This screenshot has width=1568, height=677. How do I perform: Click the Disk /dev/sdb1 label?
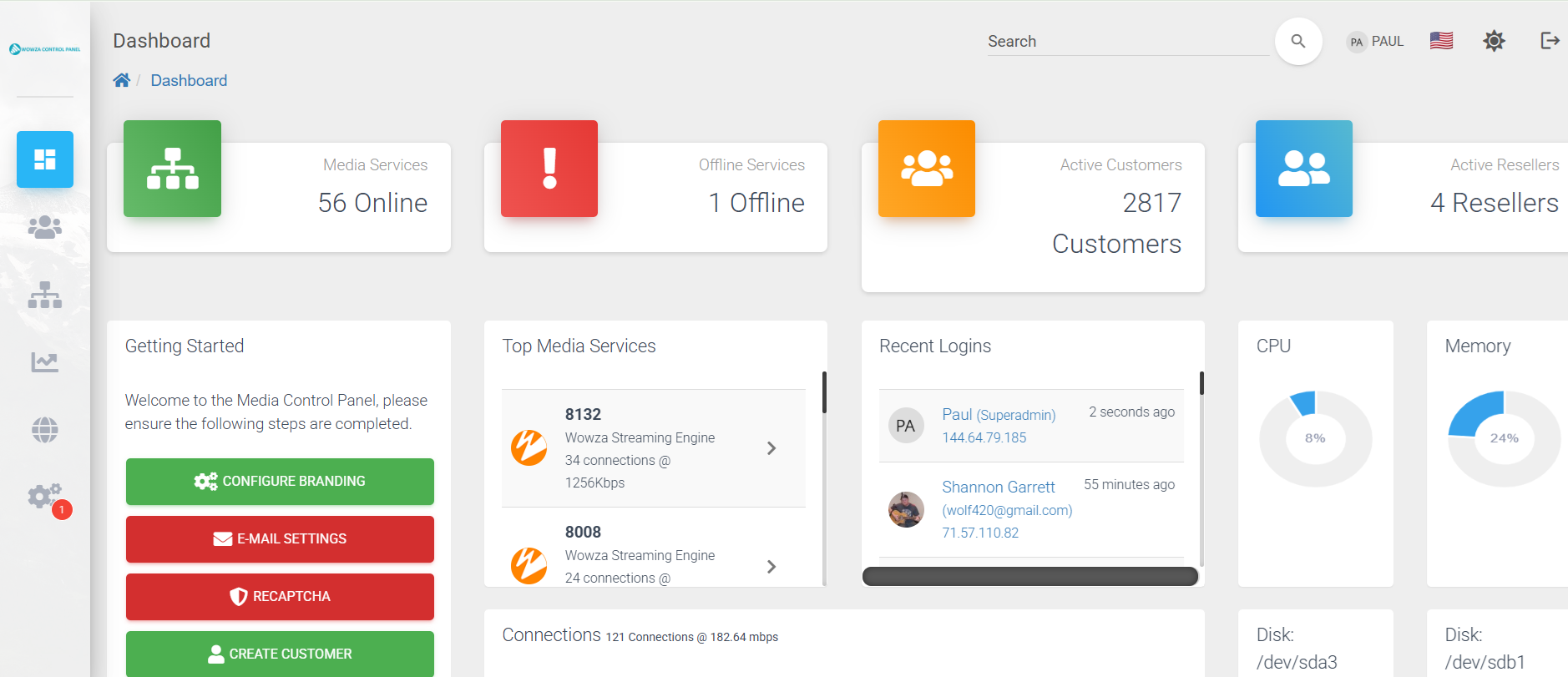pos(1485,649)
